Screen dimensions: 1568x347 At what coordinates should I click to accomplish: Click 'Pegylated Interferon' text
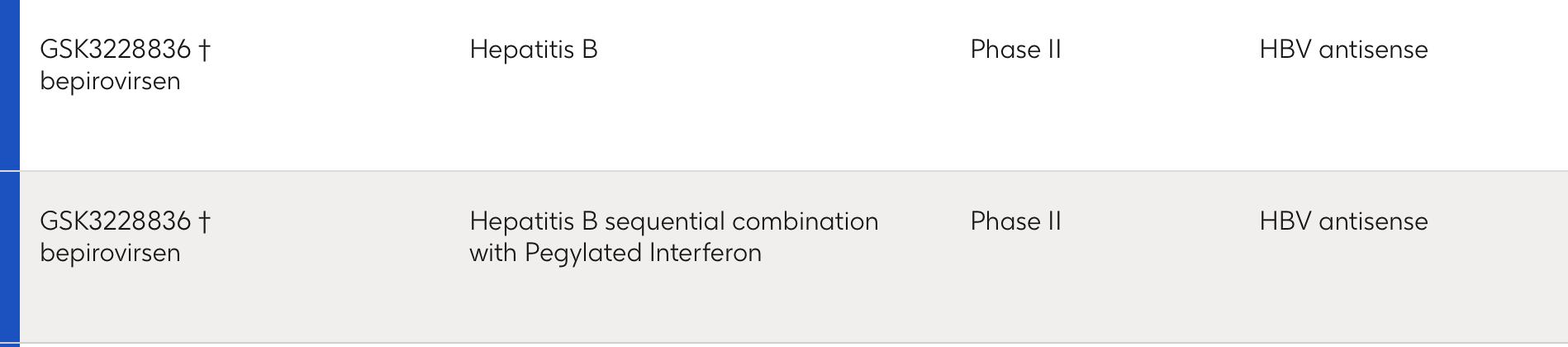pos(643,253)
